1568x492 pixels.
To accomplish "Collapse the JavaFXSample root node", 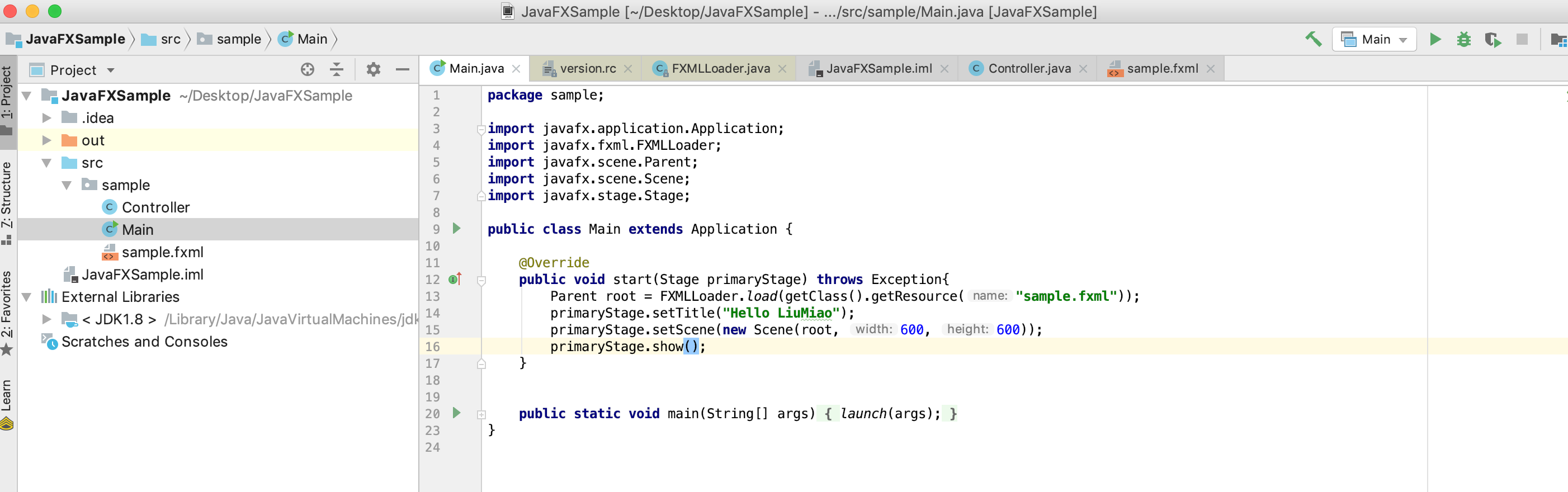I will (x=27, y=96).
